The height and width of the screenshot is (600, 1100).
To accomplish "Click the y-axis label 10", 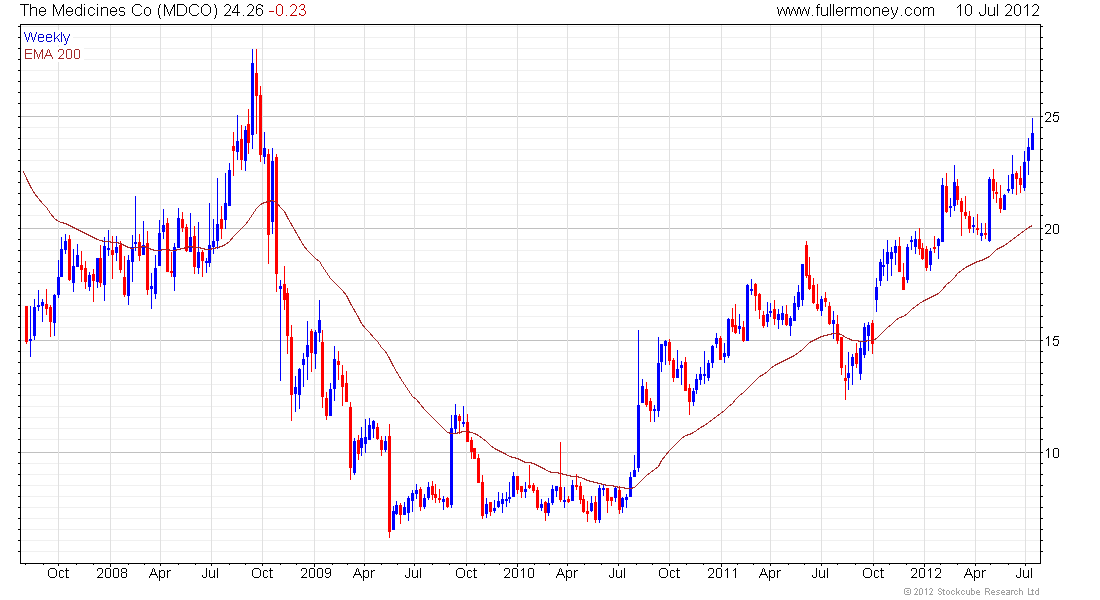I will [x=1052, y=453].
